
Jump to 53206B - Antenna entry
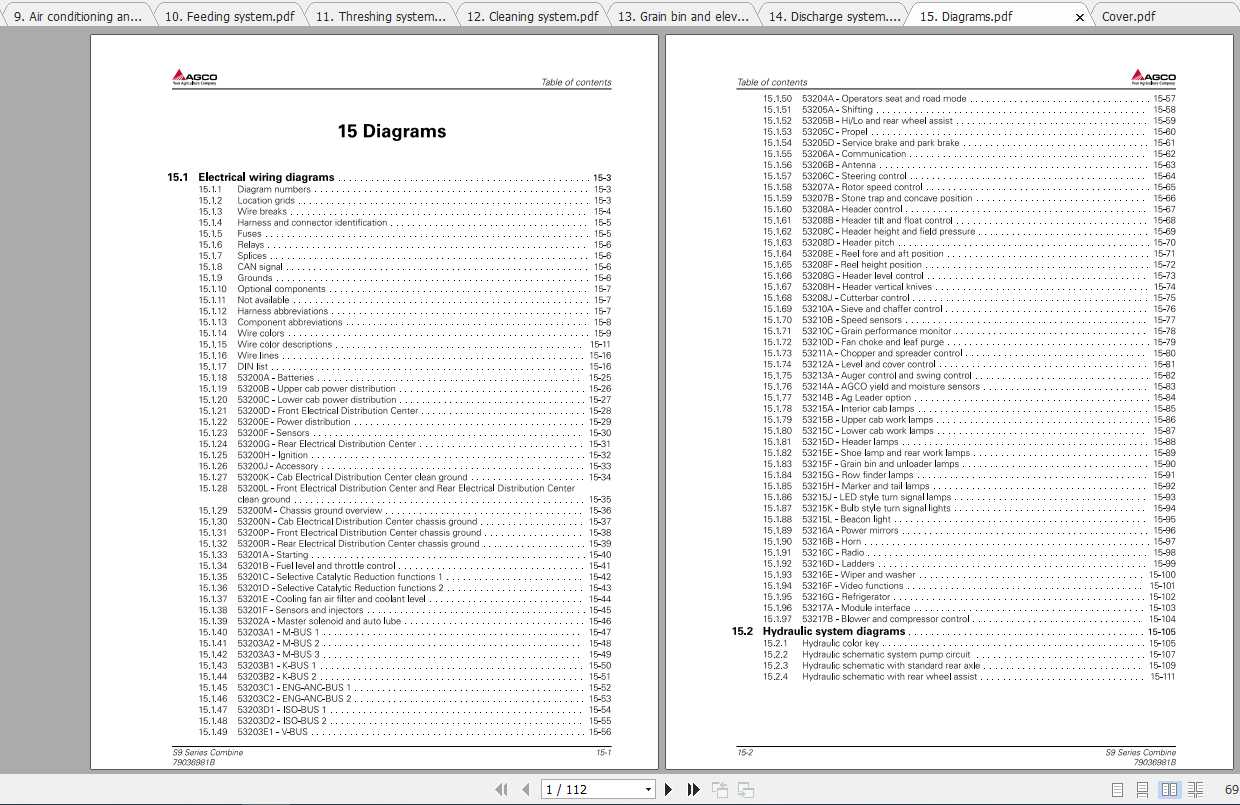(x=840, y=165)
